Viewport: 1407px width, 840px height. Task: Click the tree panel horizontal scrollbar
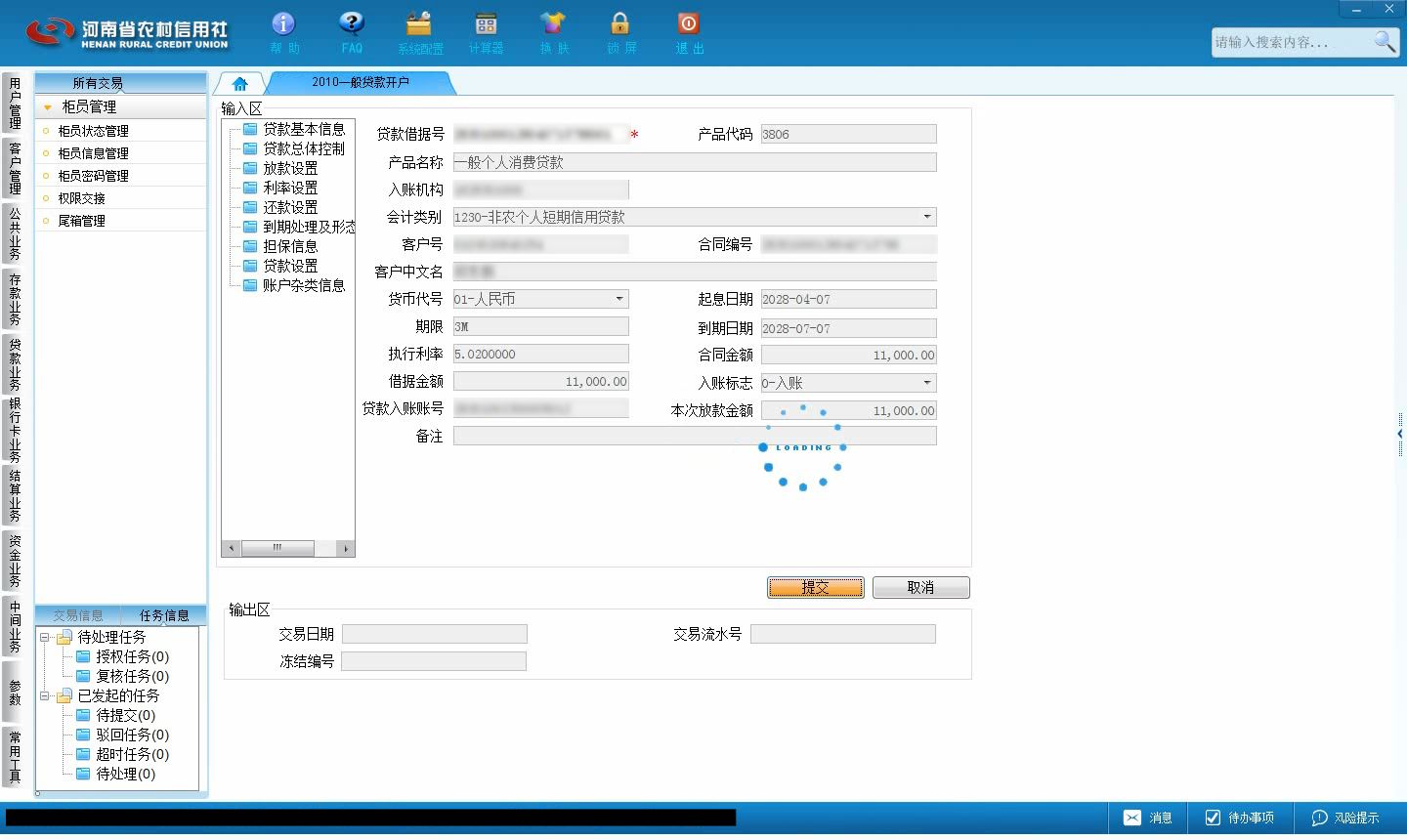pos(288,548)
